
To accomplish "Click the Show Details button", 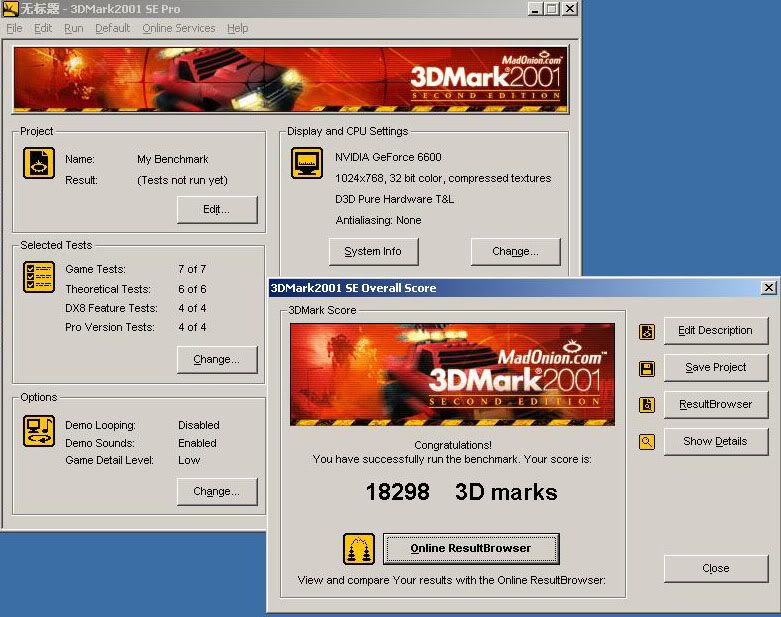I will [716, 441].
